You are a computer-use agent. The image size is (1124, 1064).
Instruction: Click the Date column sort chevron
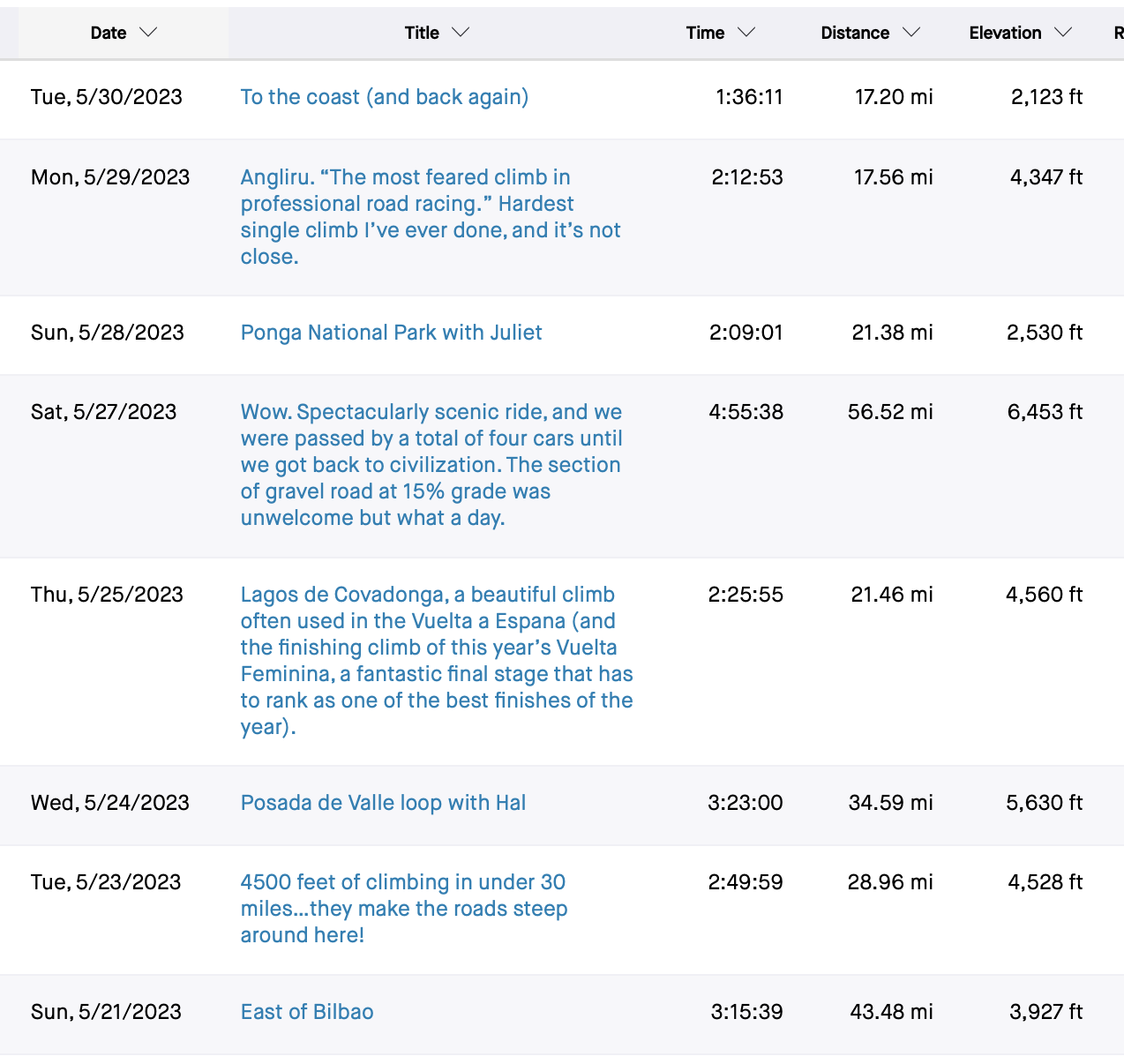coord(148,33)
